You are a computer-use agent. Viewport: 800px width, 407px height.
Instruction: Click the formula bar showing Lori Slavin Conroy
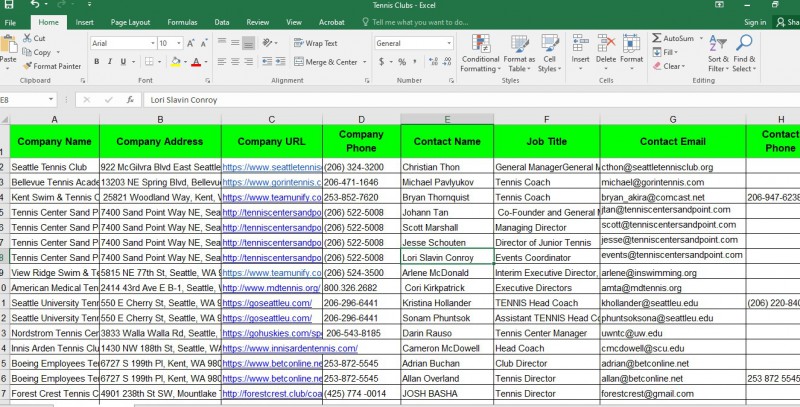(472, 100)
